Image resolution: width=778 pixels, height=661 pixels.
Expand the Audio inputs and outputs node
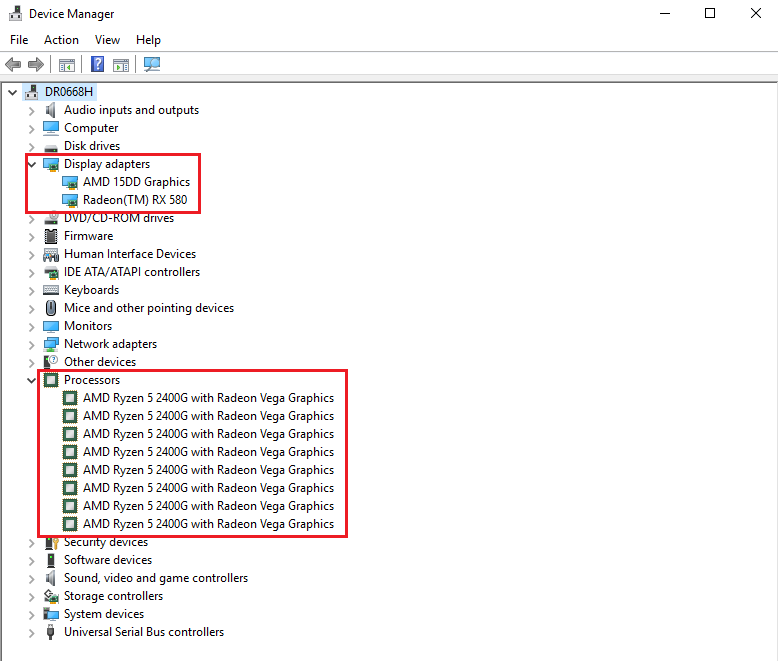point(32,110)
